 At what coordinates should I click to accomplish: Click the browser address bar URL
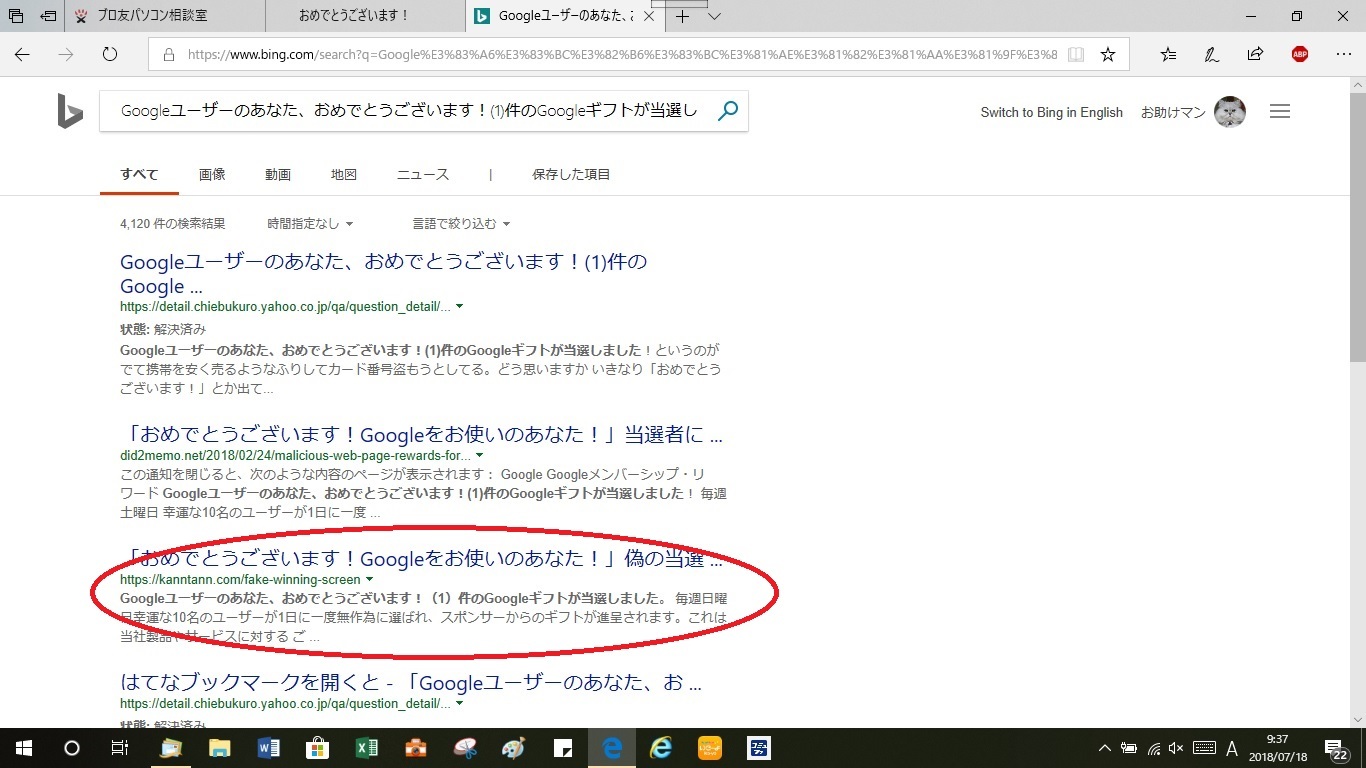pyautogui.click(x=620, y=55)
